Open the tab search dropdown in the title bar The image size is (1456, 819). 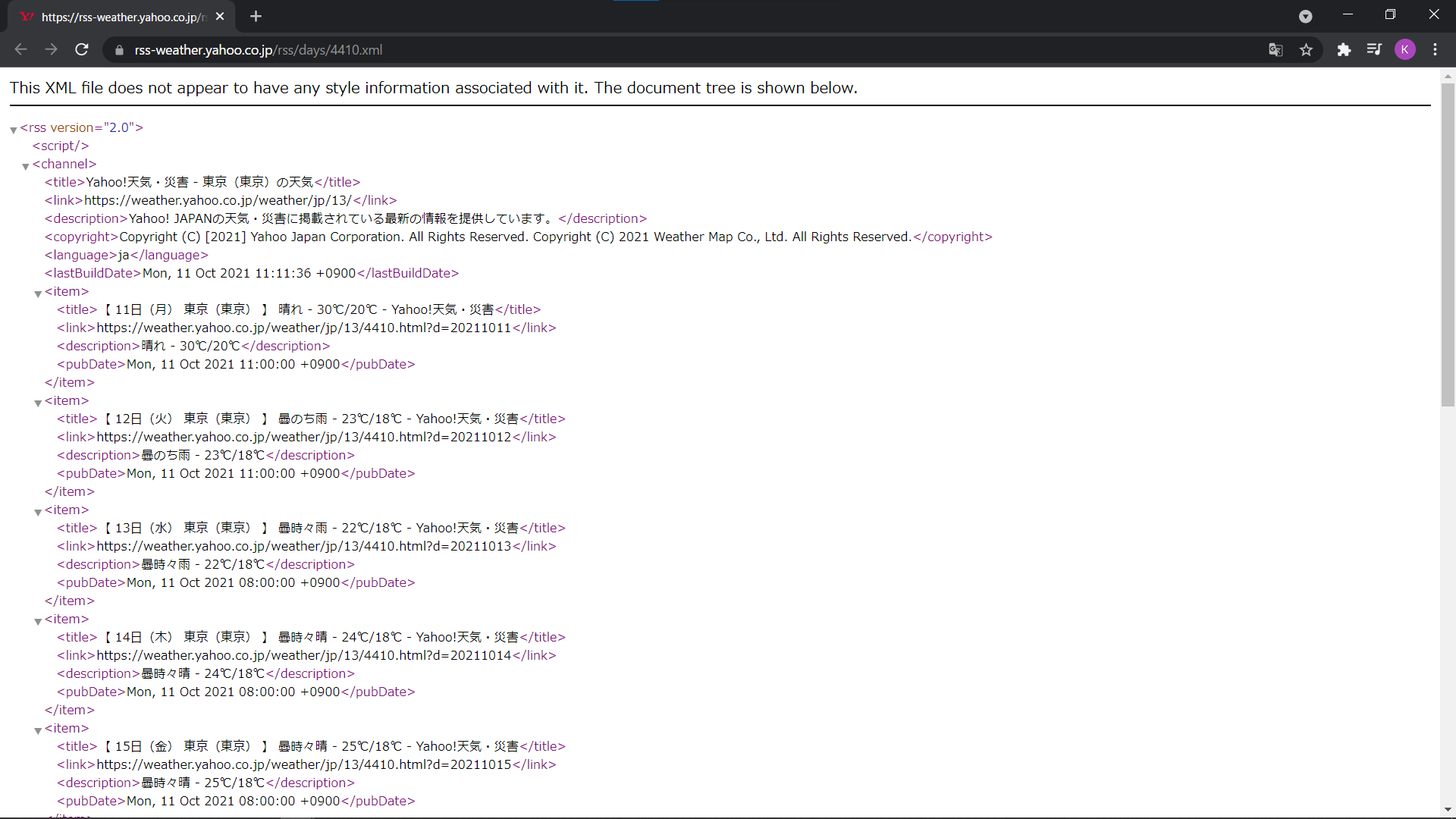[x=1305, y=16]
